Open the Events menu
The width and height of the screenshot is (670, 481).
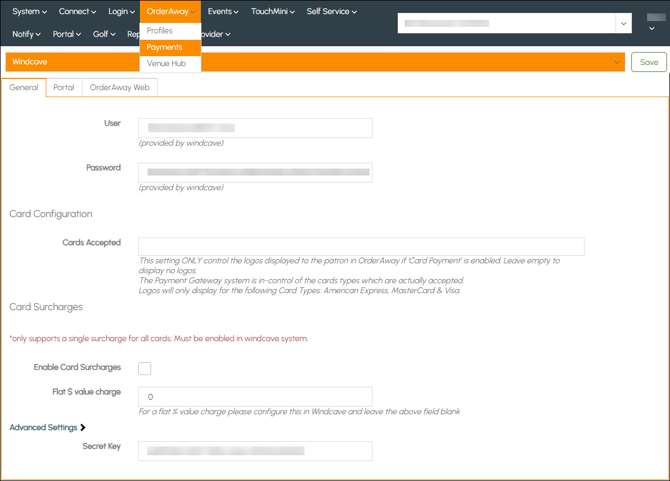point(223,12)
